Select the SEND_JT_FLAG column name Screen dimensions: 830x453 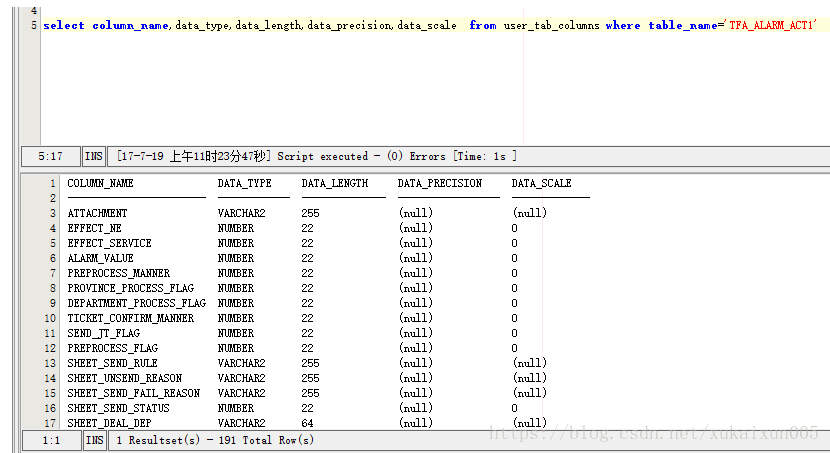(x=103, y=333)
